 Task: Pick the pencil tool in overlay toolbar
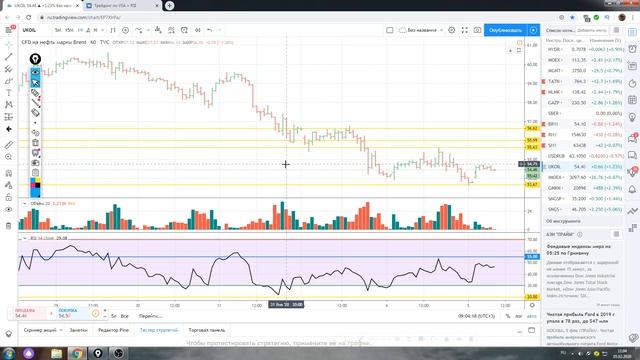click(x=36, y=93)
